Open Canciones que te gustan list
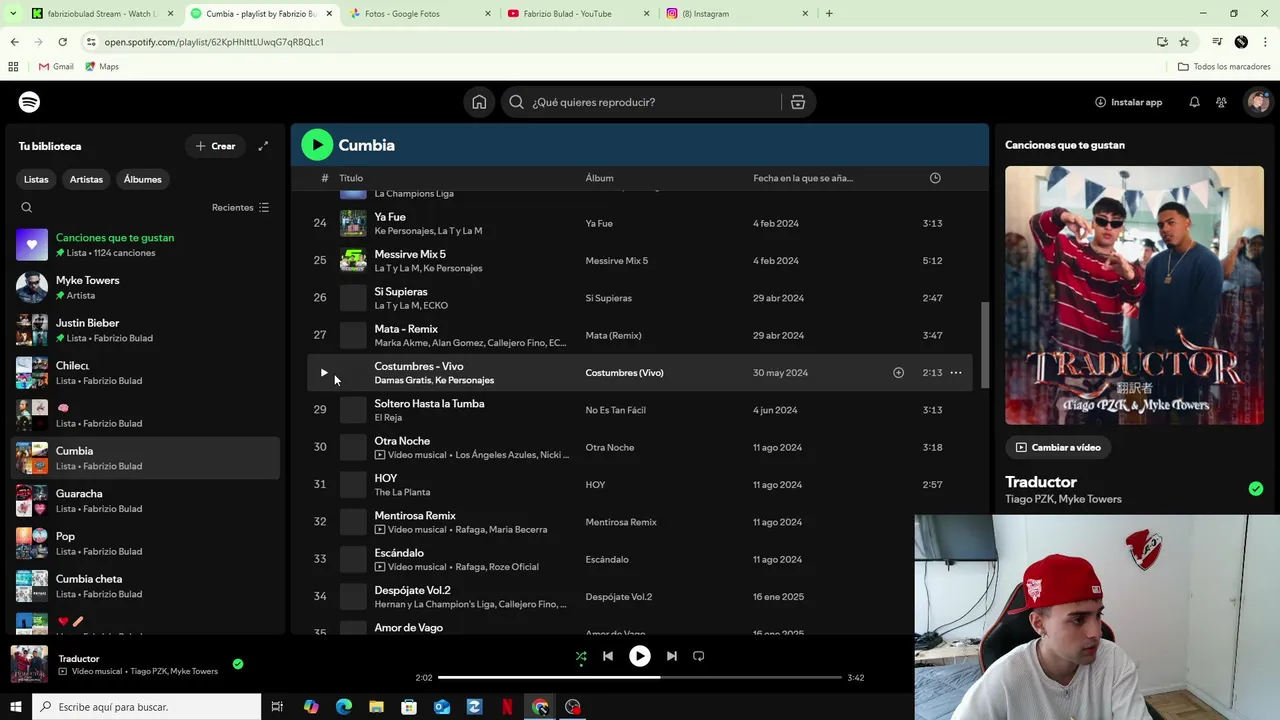1280x720 pixels. pos(145,245)
